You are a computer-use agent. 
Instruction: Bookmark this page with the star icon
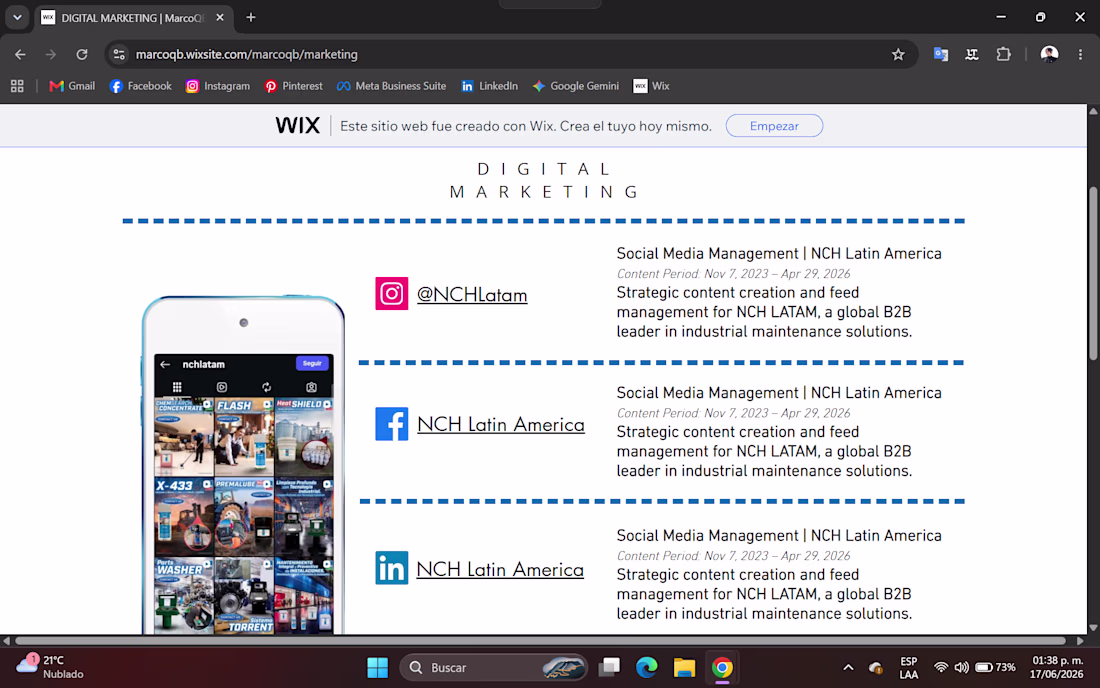(898, 54)
